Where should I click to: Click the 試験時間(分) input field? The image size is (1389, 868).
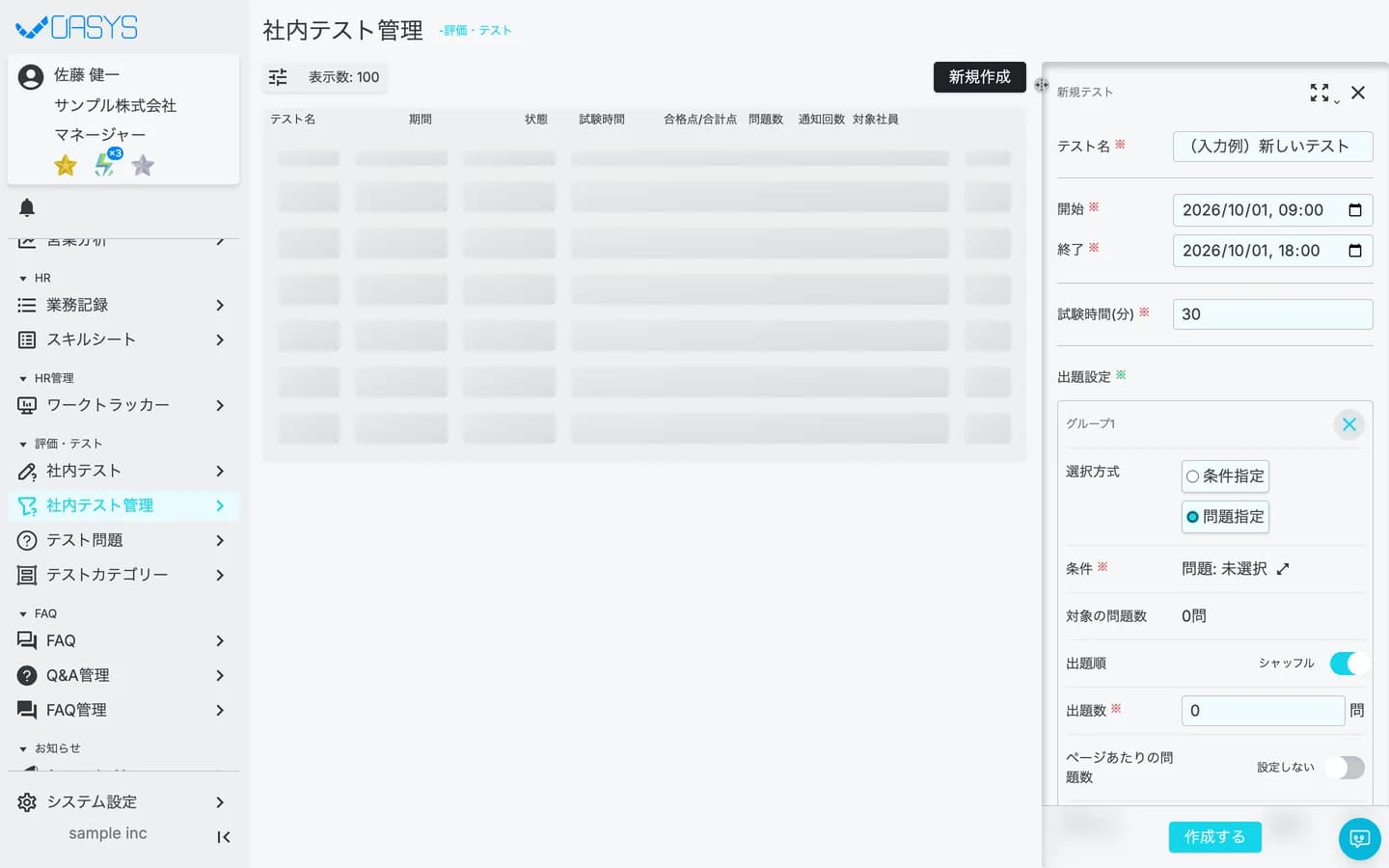pos(1273,314)
